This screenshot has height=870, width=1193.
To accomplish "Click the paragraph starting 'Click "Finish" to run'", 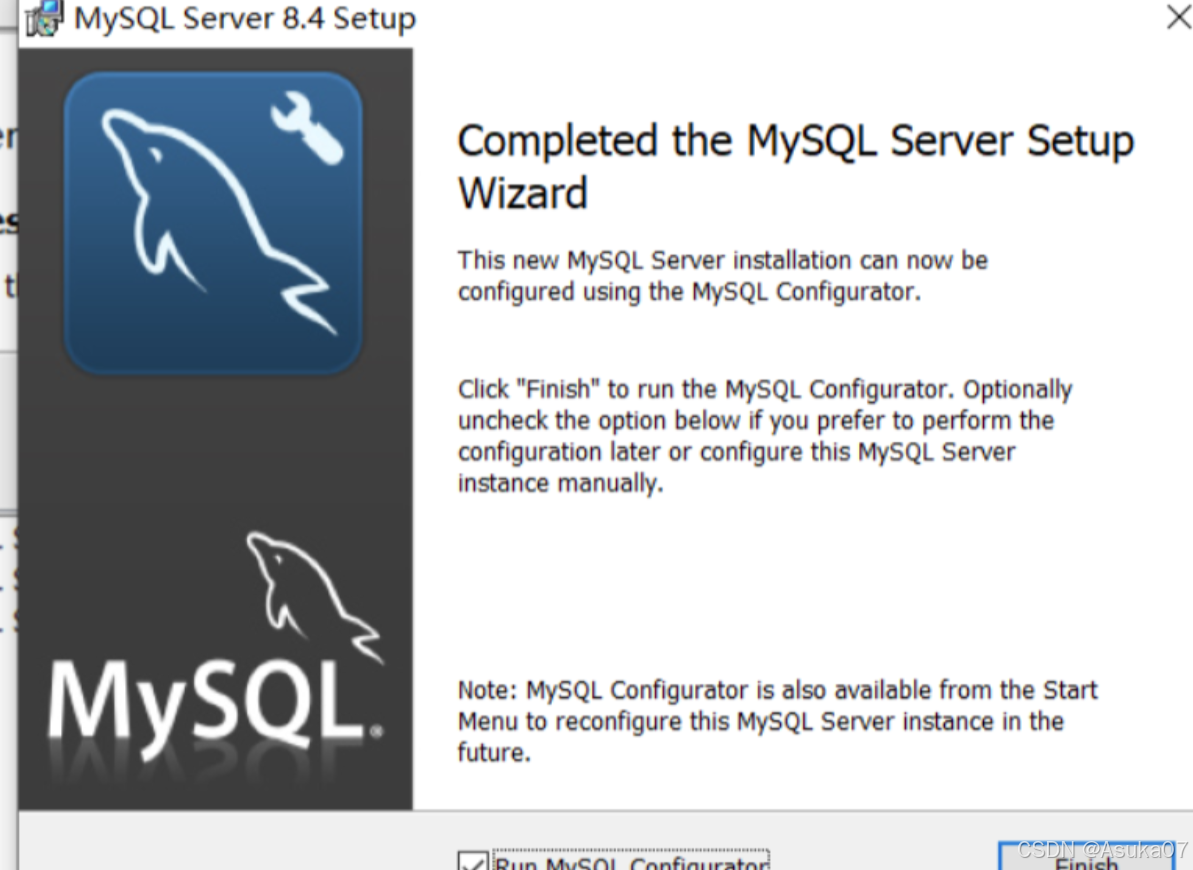I will [765, 436].
